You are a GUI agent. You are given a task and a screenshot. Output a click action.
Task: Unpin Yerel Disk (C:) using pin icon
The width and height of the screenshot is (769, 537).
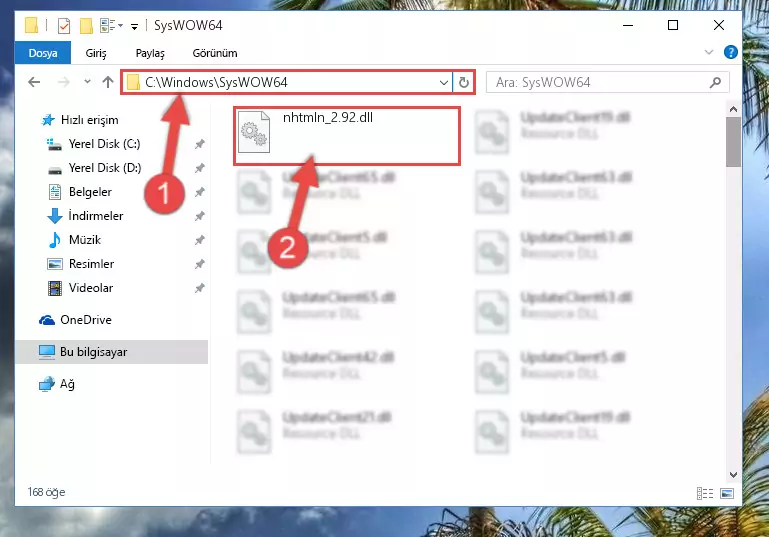click(x=200, y=144)
